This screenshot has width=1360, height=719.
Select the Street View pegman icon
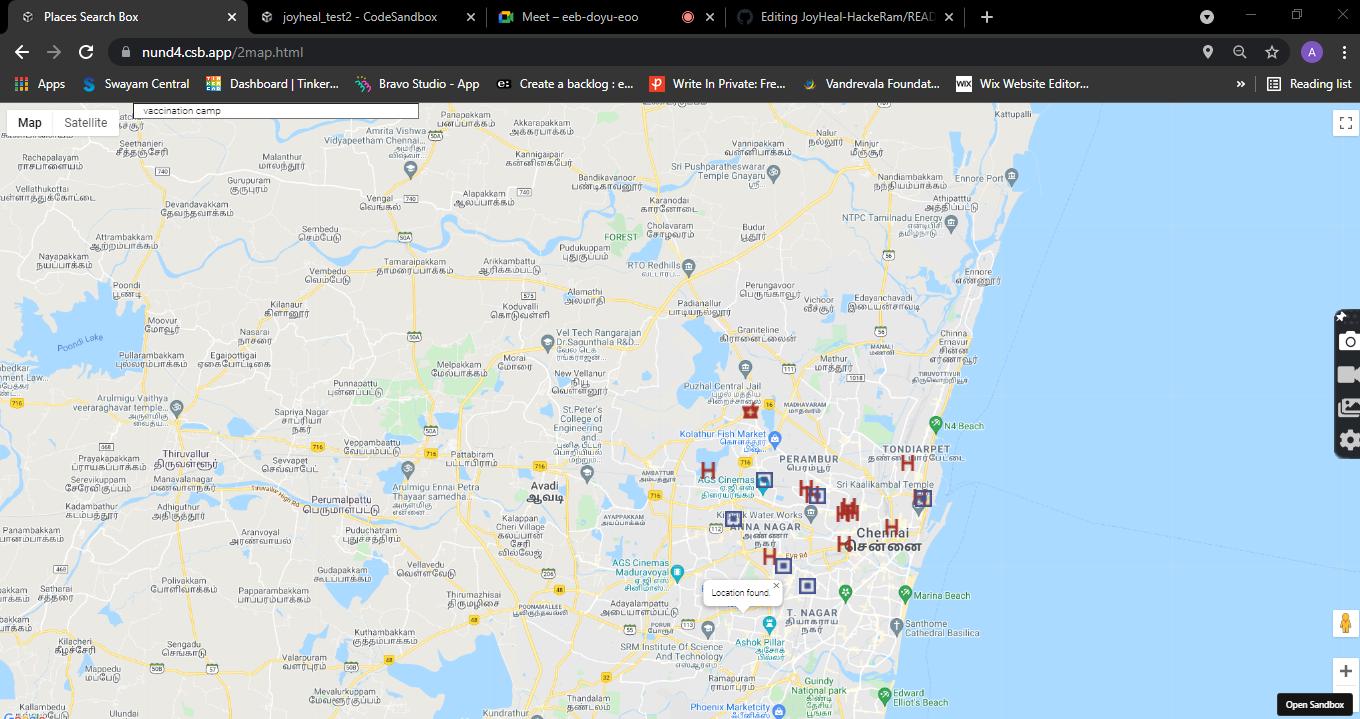(1345, 624)
